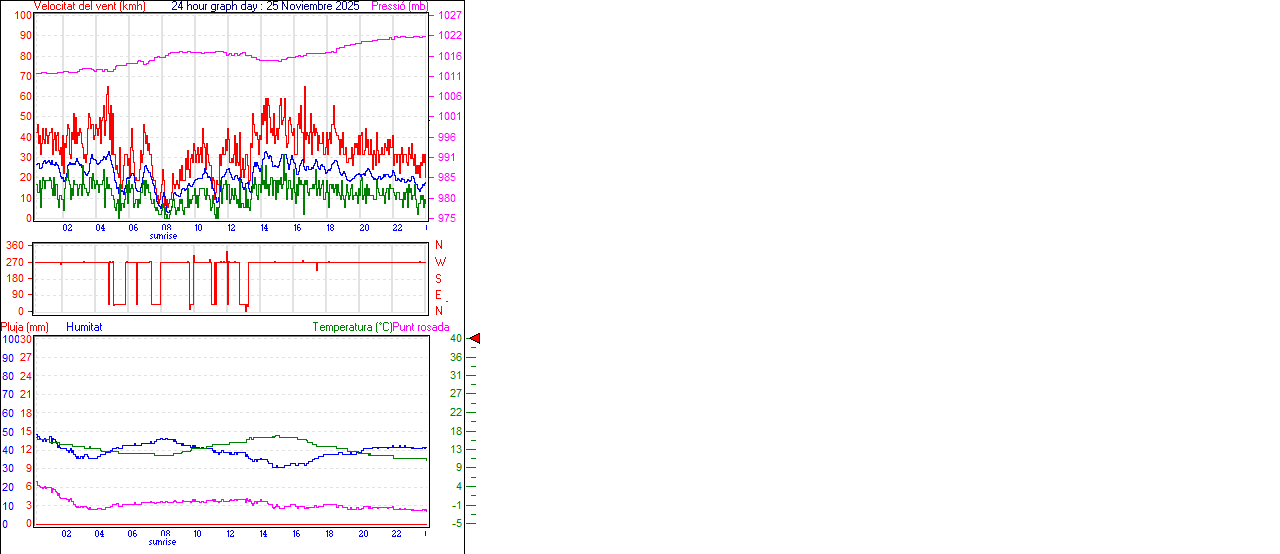This screenshot has height=554, width=1280.
Task: Click the 100 value on wind speed axis
Action: pyautogui.click(x=22, y=16)
